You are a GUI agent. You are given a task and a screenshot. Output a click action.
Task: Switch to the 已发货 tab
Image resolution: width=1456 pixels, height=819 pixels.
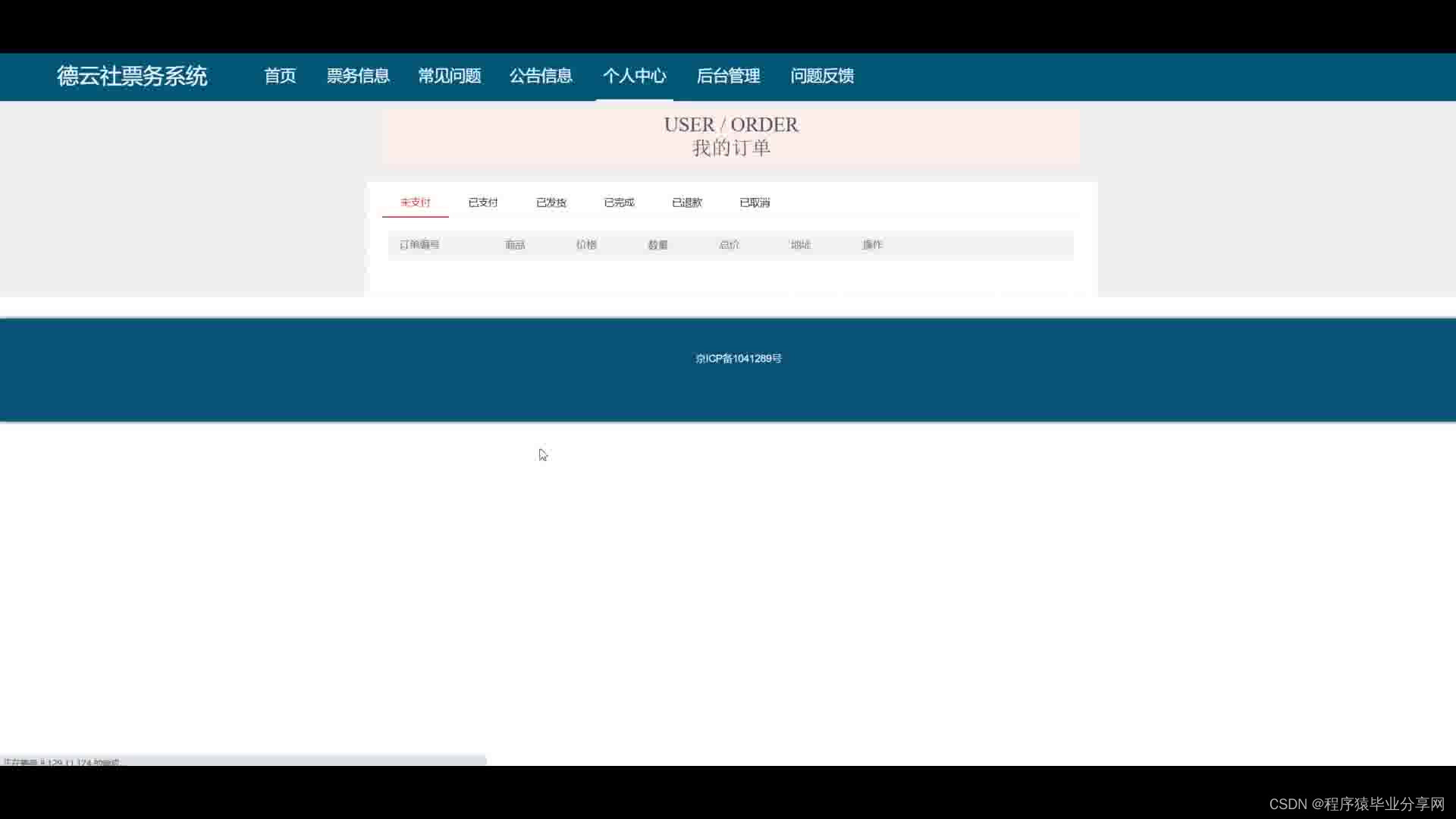pos(551,202)
